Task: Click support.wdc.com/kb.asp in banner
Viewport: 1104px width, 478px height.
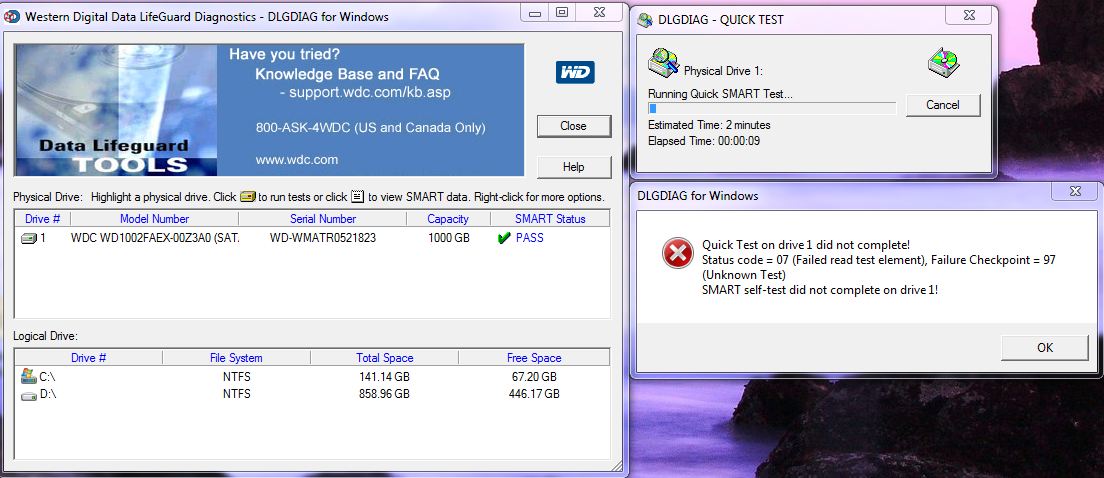Action: pos(370,92)
